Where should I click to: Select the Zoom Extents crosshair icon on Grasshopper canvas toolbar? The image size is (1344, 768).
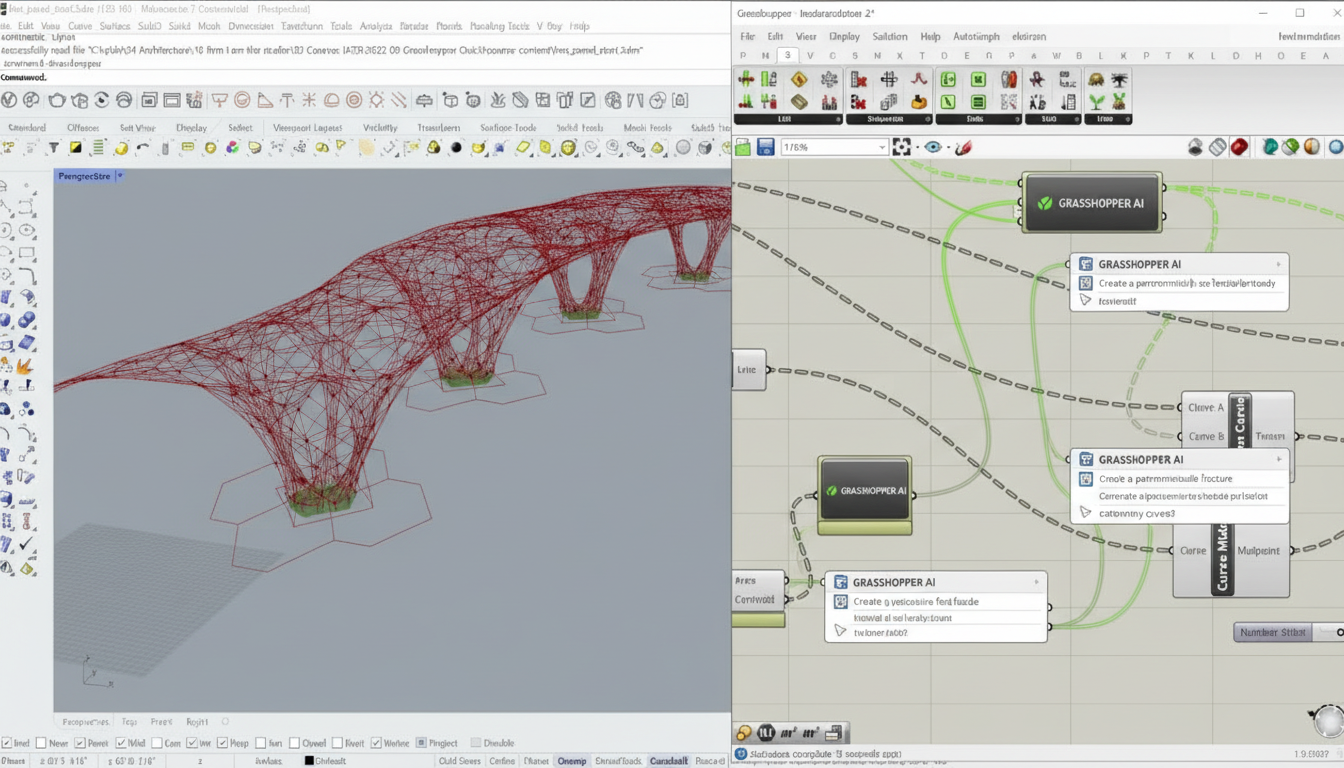[x=902, y=147]
